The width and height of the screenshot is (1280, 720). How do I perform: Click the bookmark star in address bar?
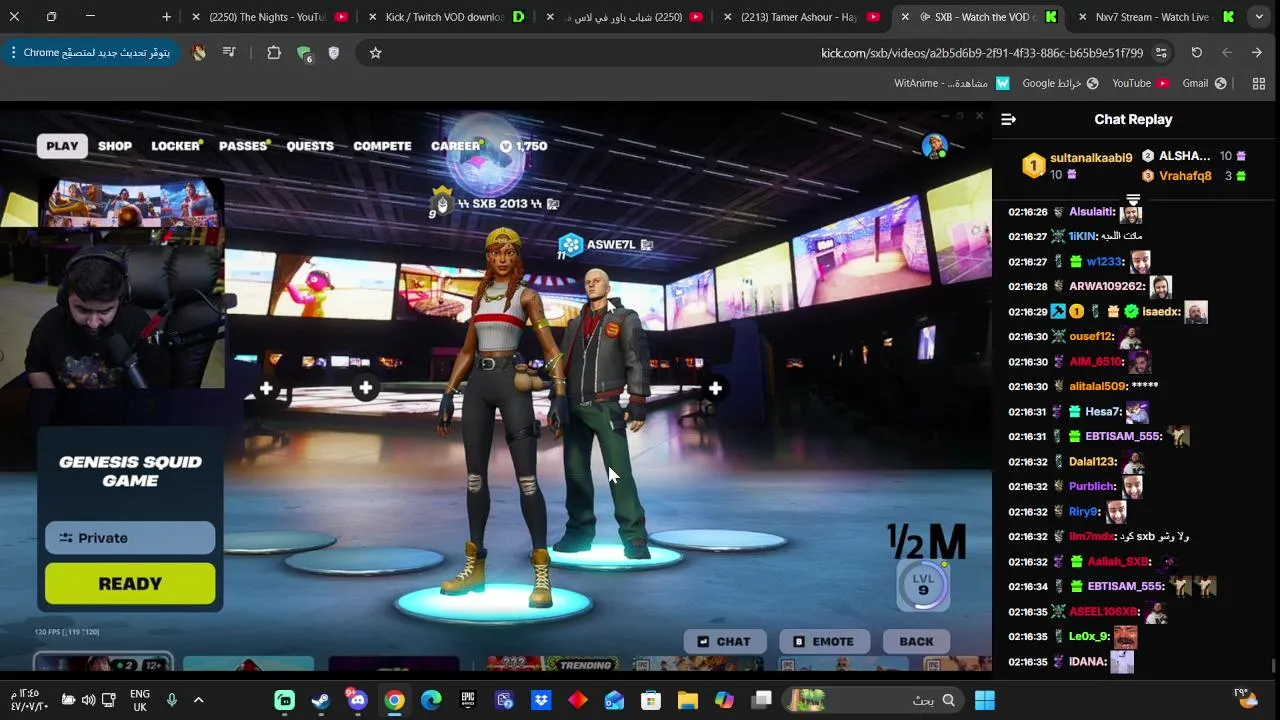pos(375,52)
